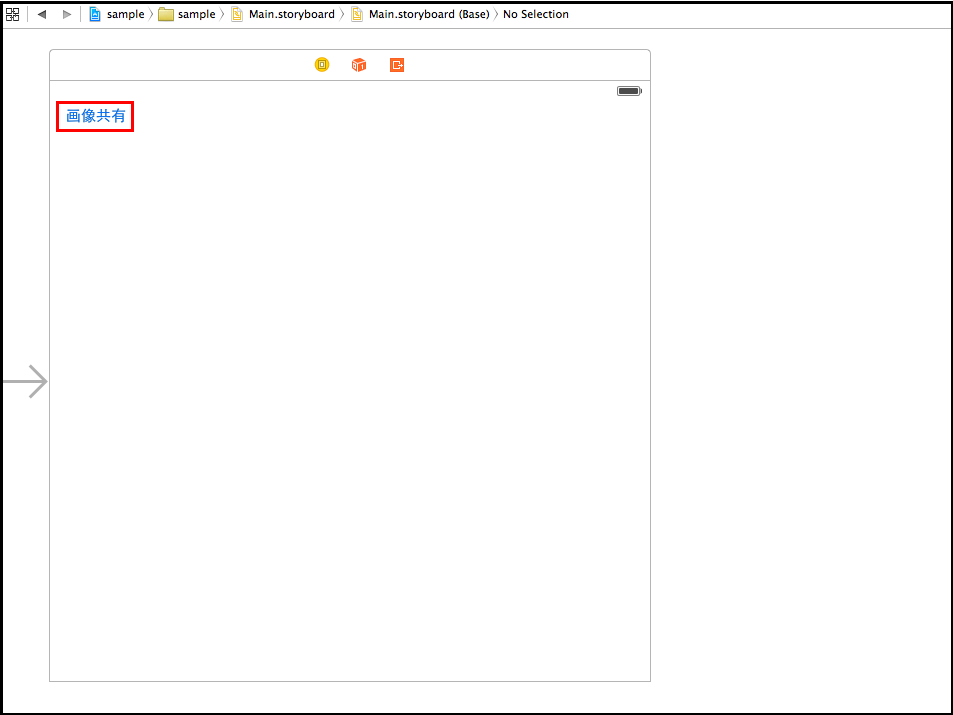This screenshot has width=953, height=715.
Task: Select the orange Exit icon
Action: pos(397,64)
